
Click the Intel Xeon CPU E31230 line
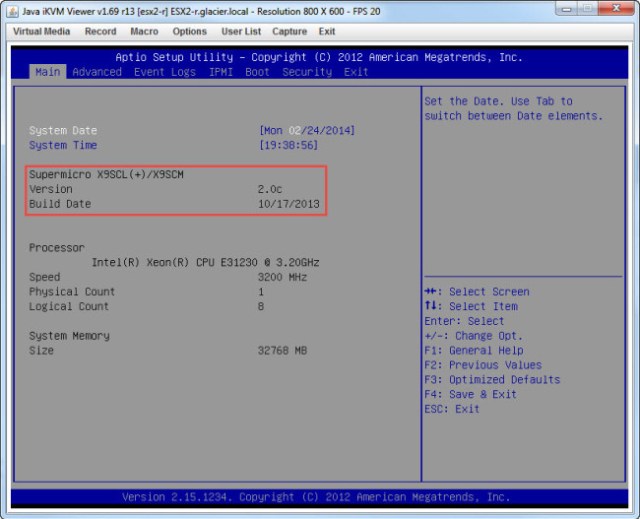point(205,262)
